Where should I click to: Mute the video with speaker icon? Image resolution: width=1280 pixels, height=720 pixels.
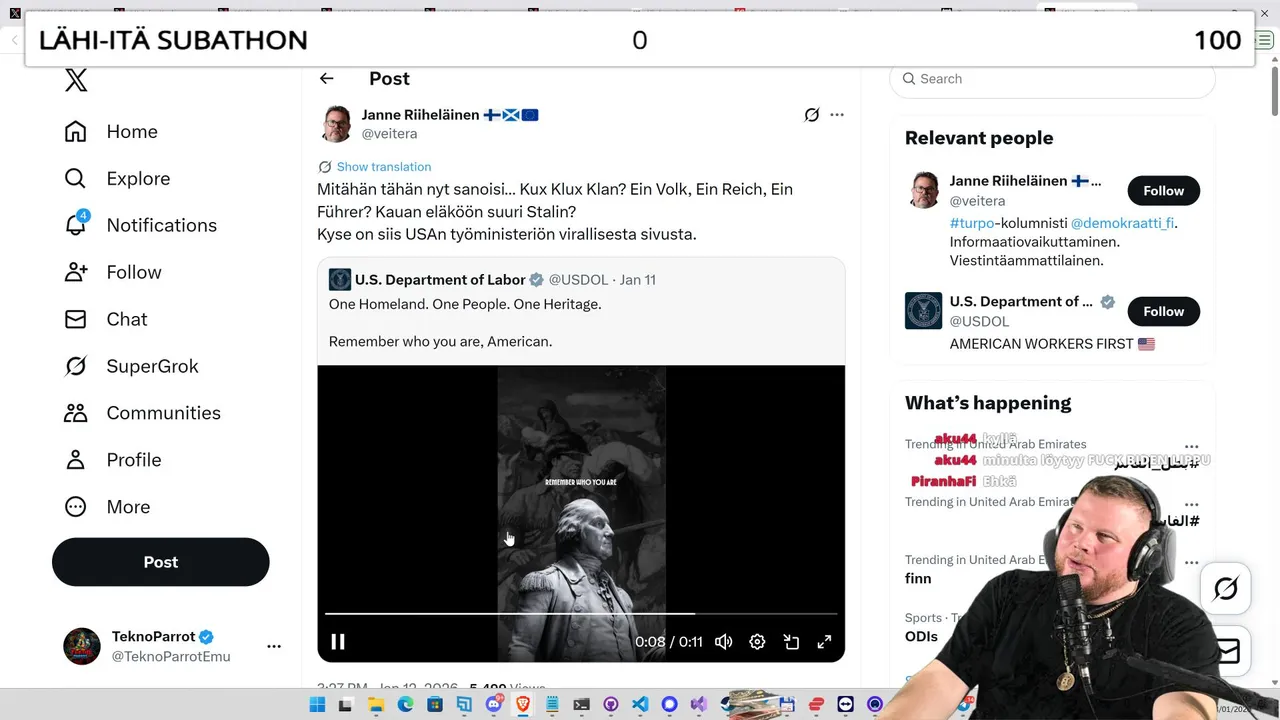724,642
